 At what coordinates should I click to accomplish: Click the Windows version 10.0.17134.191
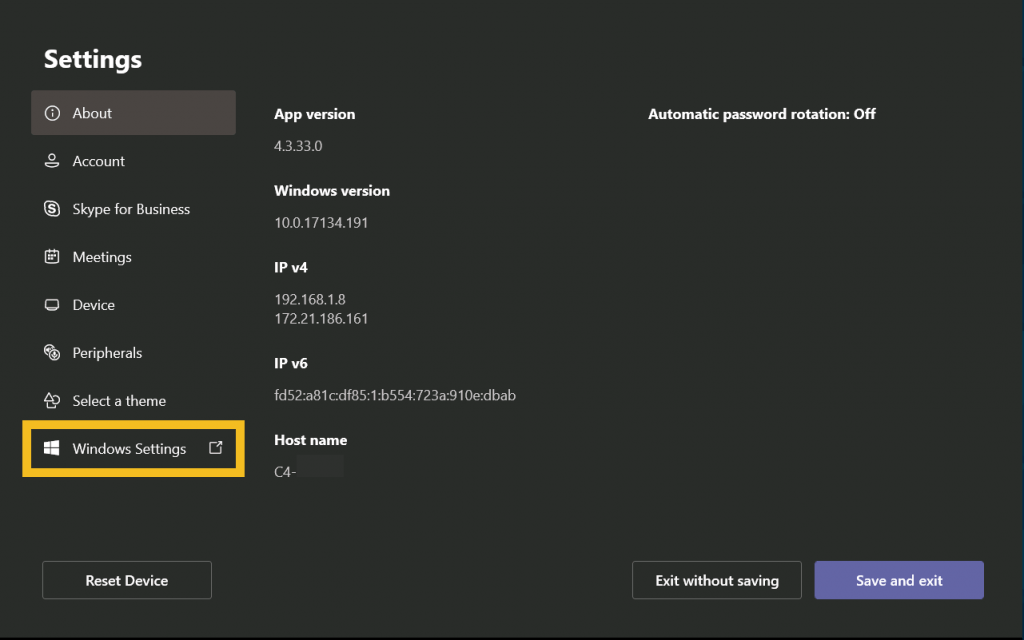tap(321, 223)
